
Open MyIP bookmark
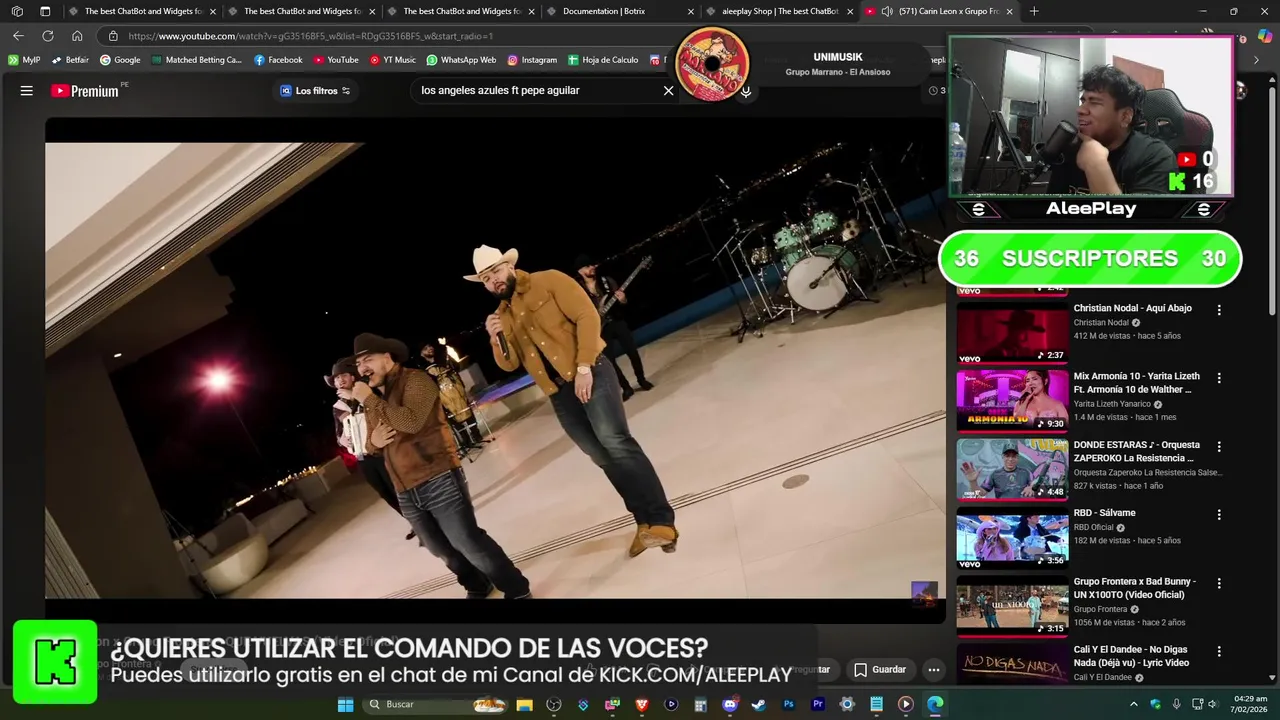(x=24, y=60)
